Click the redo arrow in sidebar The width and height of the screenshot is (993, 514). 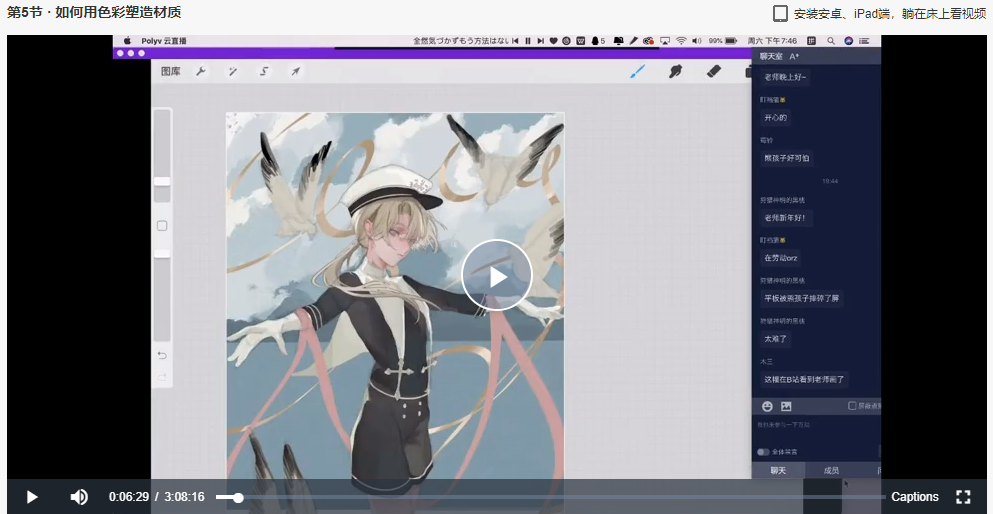pyautogui.click(x=162, y=377)
